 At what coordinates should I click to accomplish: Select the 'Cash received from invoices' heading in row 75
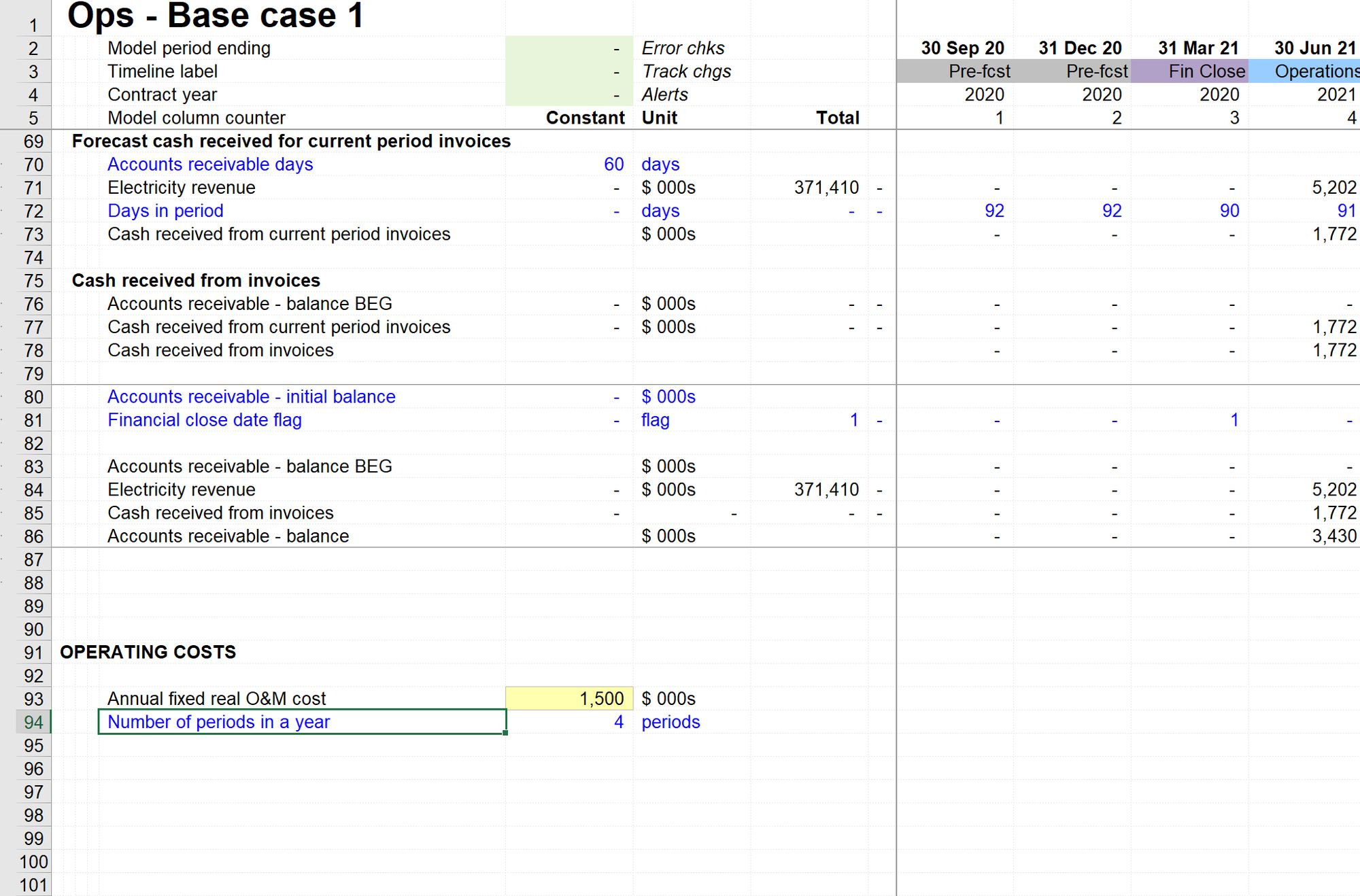tap(196, 280)
